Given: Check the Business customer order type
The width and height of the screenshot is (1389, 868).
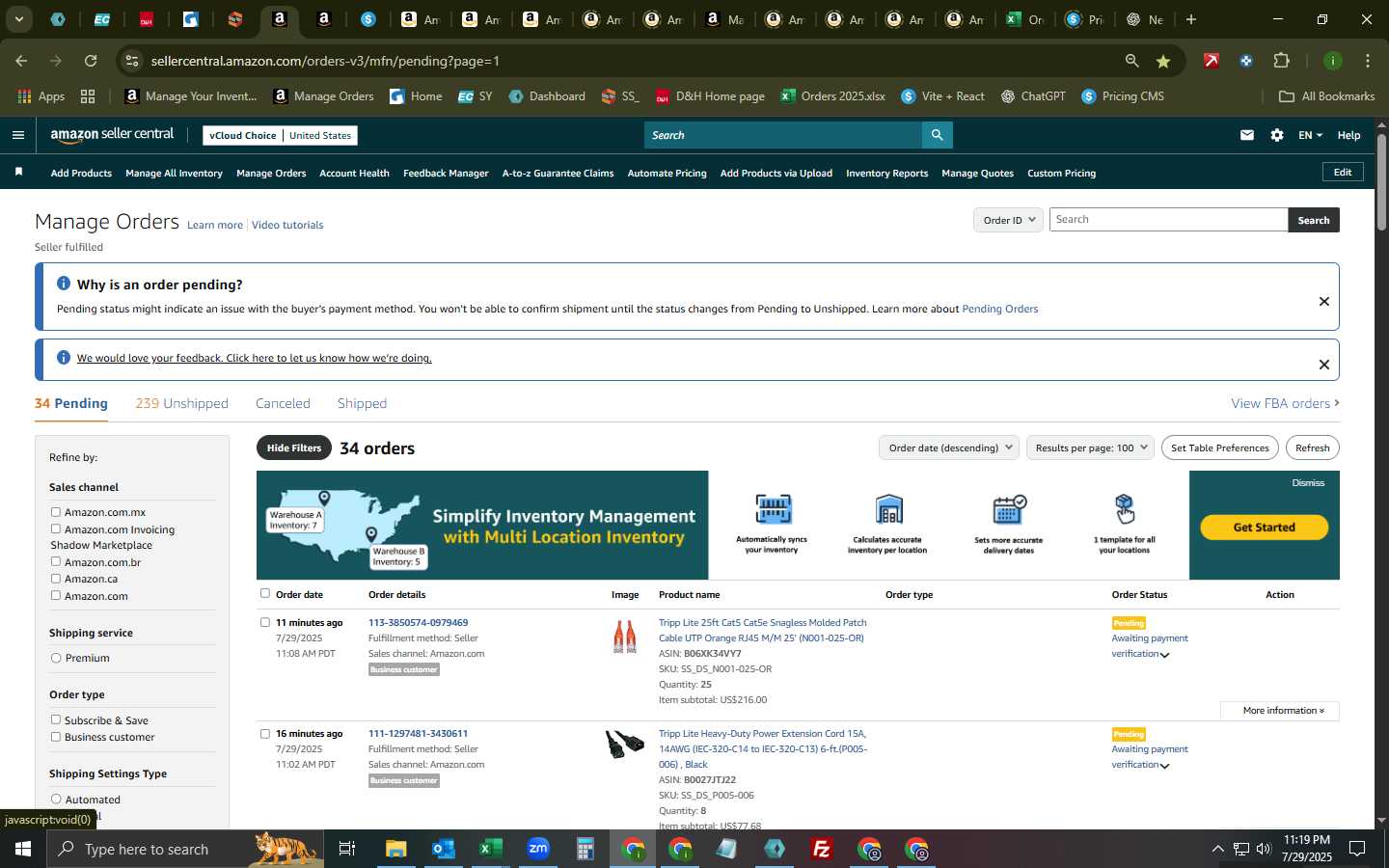Looking at the screenshot, I should pos(56,737).
